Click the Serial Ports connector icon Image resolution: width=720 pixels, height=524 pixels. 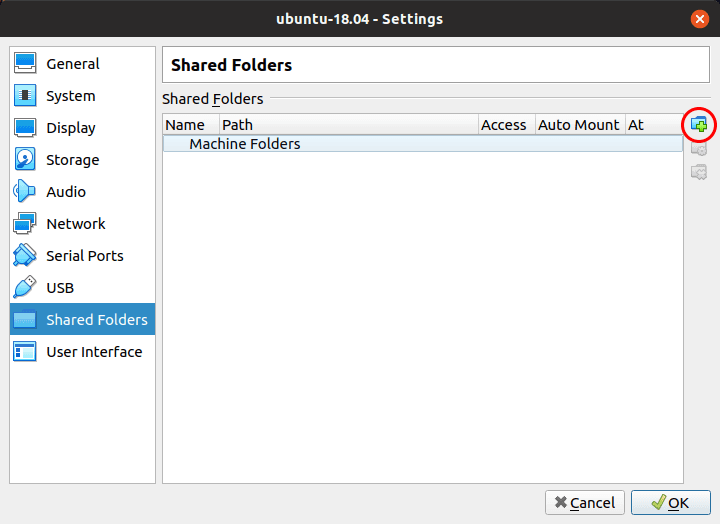25,255
